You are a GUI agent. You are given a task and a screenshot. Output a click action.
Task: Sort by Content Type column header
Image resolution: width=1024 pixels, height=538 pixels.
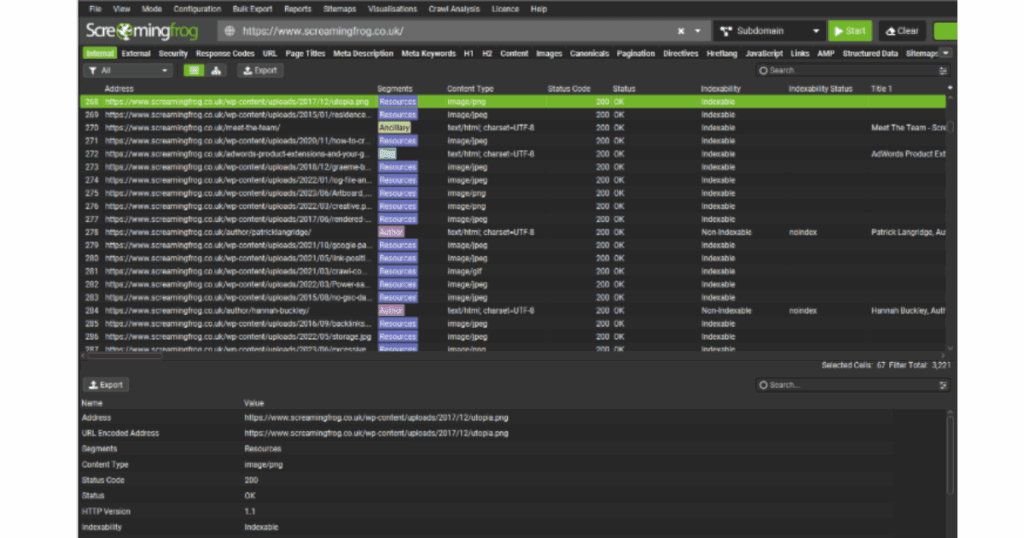click(x=470, y=89)
